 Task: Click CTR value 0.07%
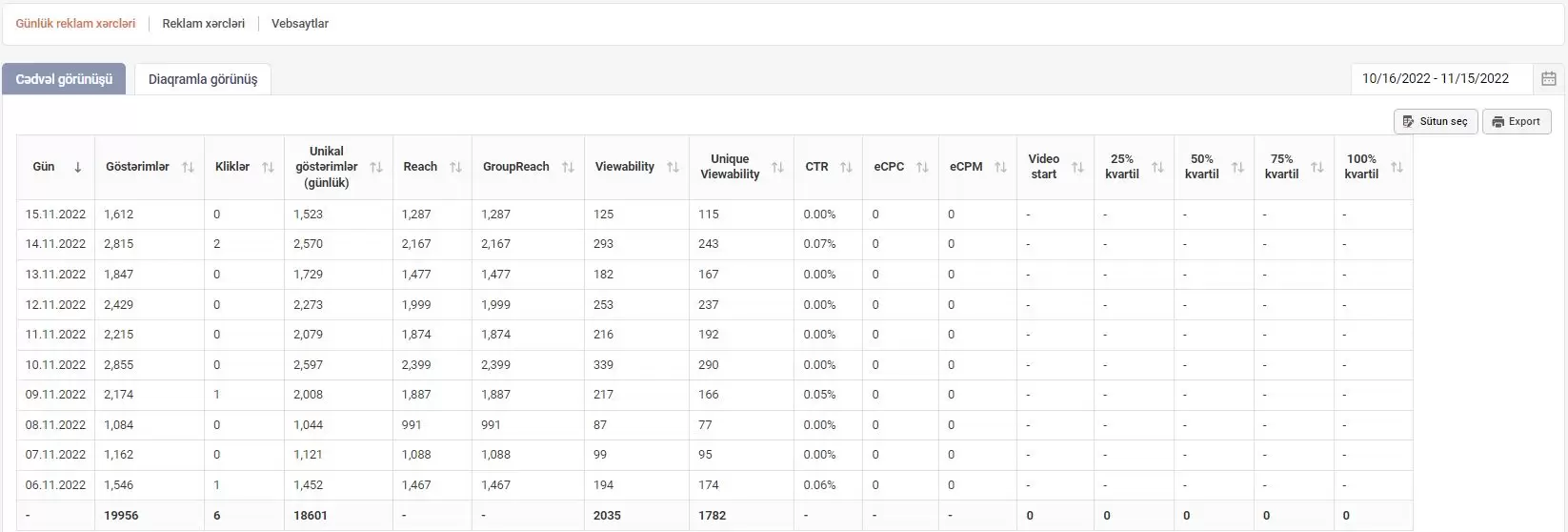tap(819, 244)
